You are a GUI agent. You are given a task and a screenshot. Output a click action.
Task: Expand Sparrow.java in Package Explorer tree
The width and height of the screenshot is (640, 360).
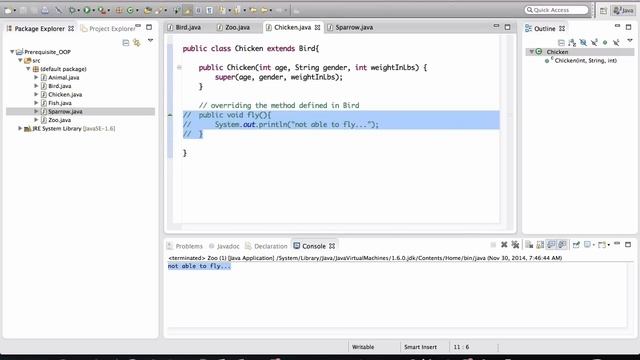click(x=36, y=111)
